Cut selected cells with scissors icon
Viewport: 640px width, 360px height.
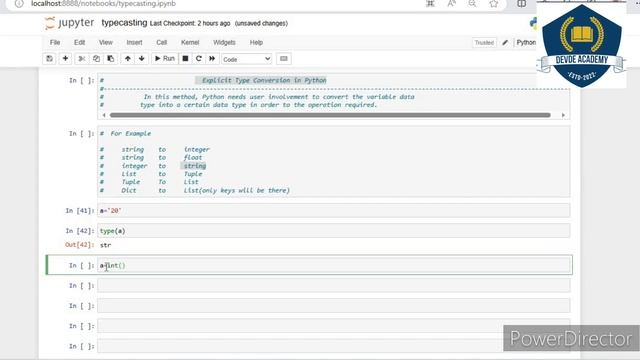pyautogui.click(x=82, y=59)
